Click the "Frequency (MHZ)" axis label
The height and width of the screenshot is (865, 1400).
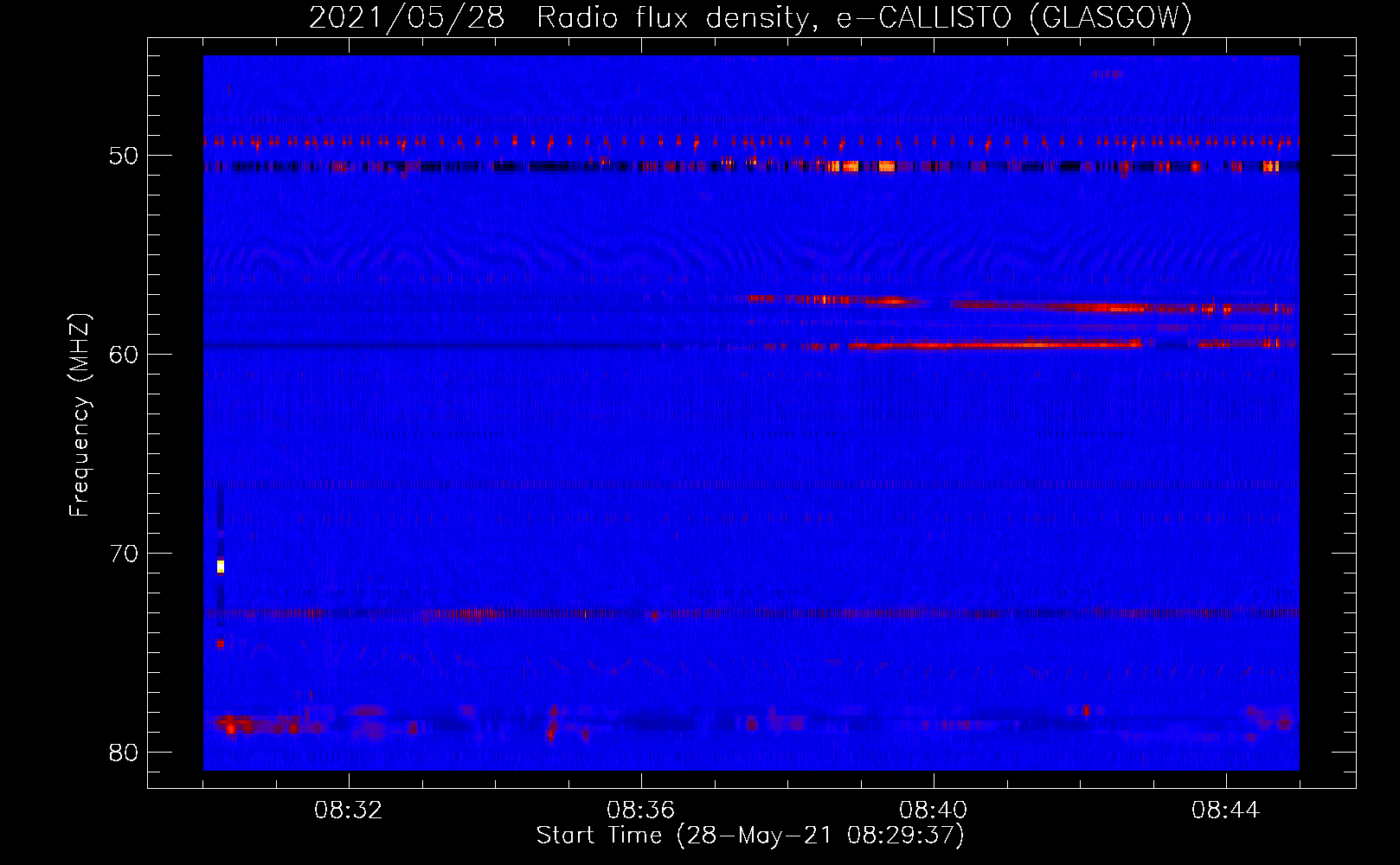coord(80,415)
